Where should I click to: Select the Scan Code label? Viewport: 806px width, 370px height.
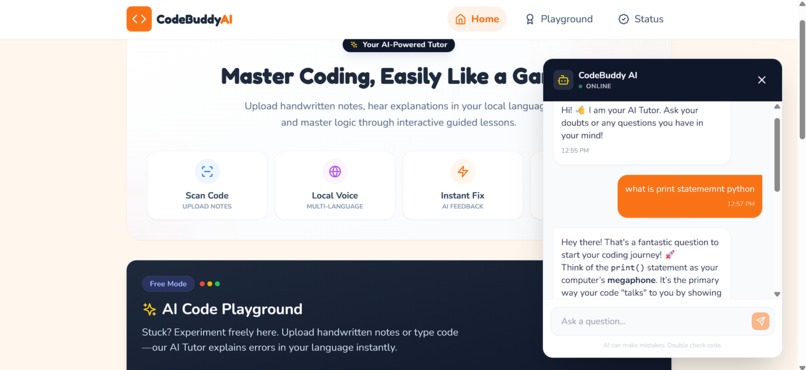[x=207, y=195]
